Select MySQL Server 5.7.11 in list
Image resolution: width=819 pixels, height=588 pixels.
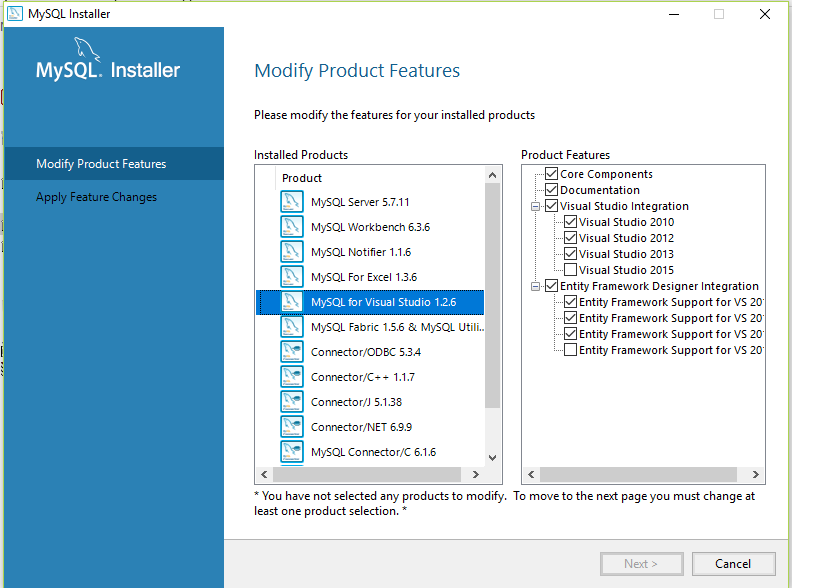tap(370, 202)
